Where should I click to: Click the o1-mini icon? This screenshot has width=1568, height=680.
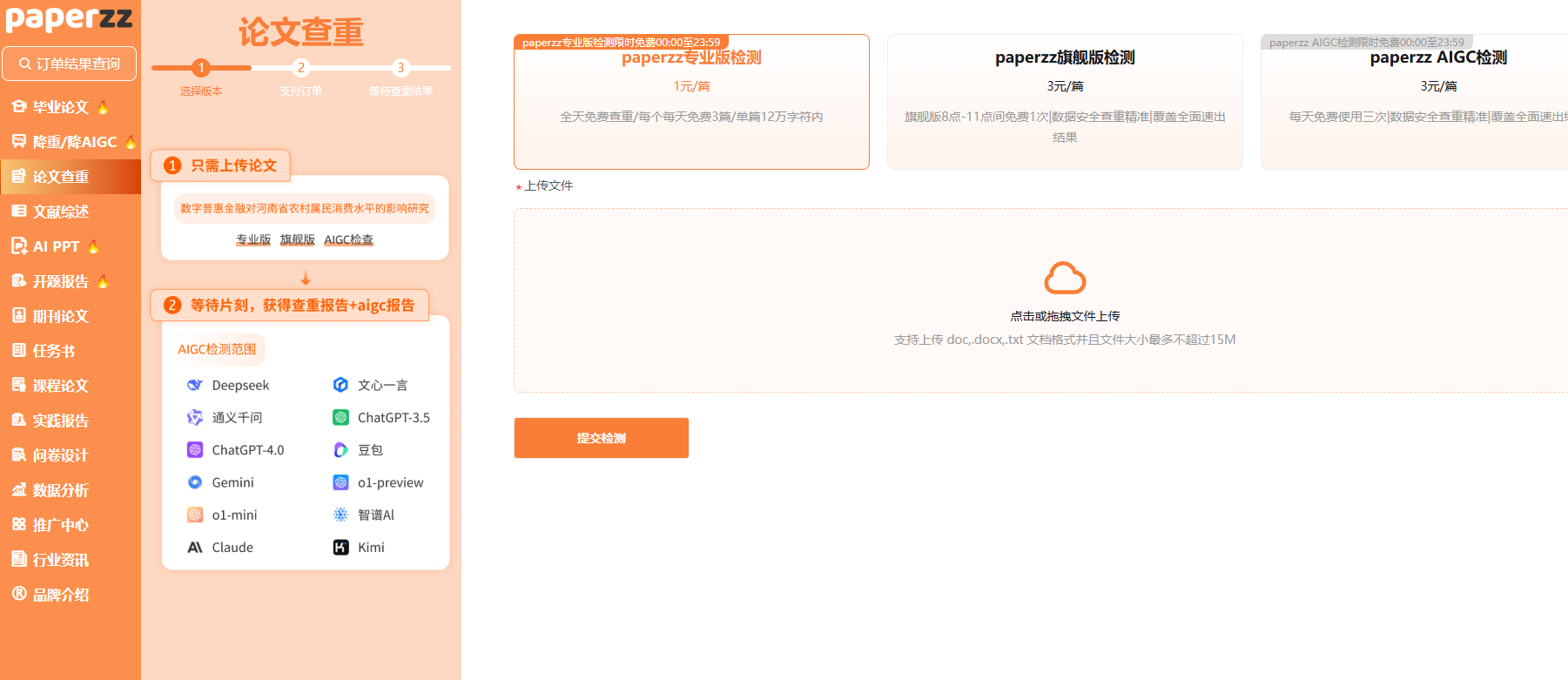195,515
